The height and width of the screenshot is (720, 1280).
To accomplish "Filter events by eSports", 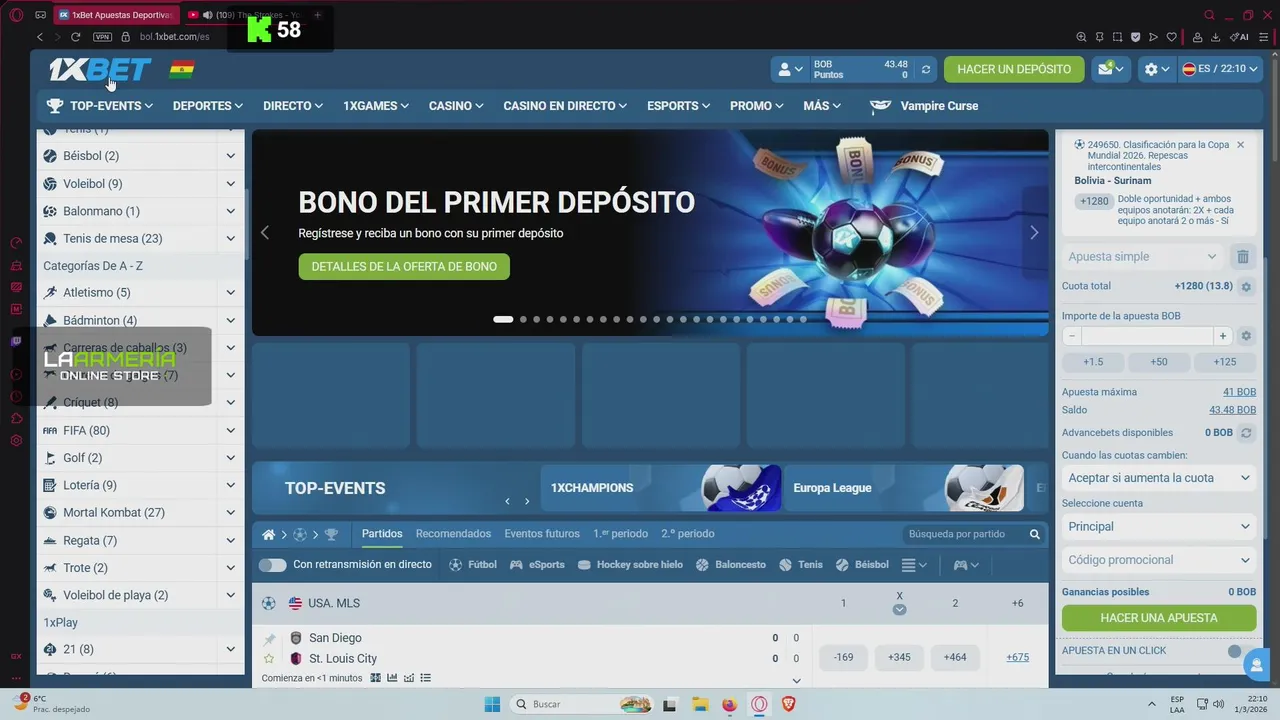I will coord(537,565).
